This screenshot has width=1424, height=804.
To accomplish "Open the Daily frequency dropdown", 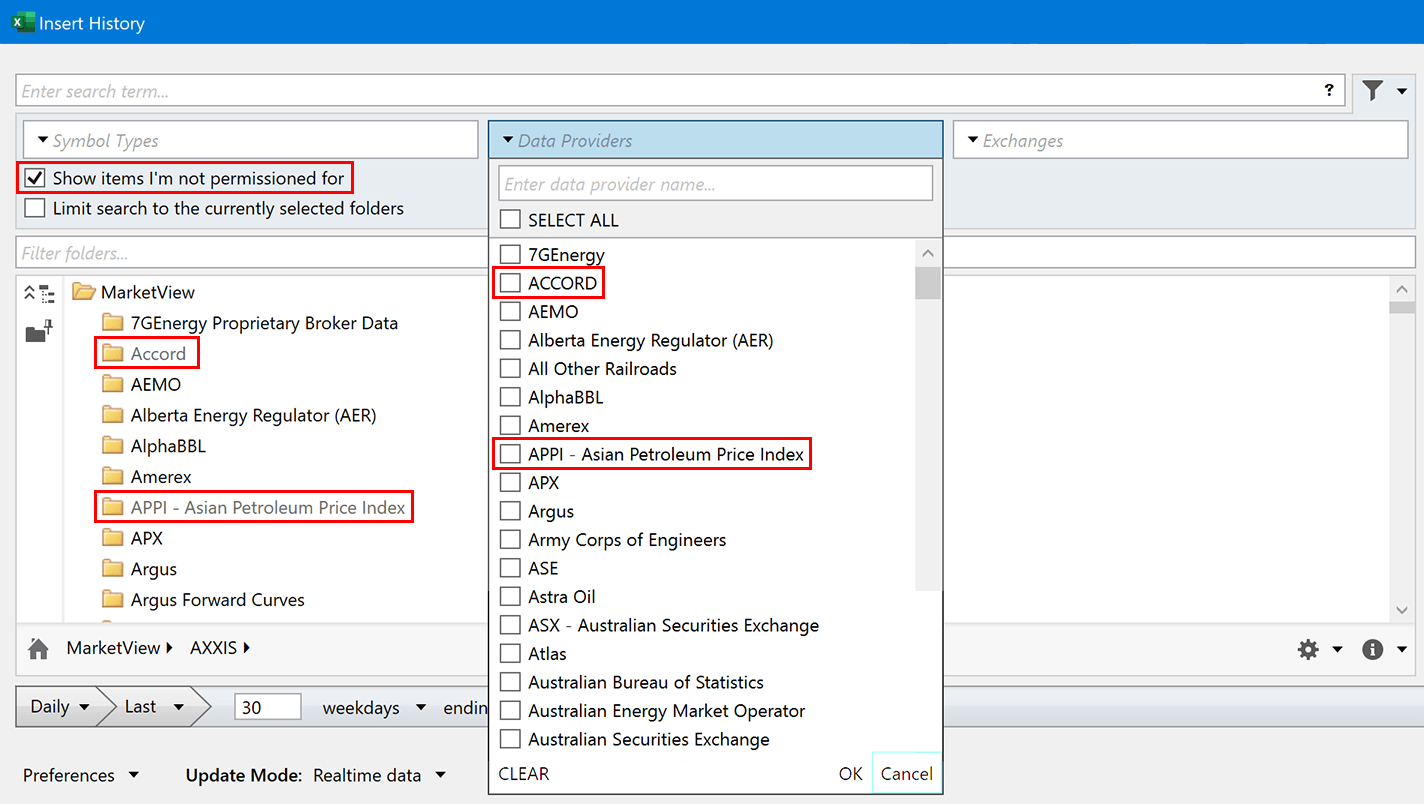I will tap(58, 707).
